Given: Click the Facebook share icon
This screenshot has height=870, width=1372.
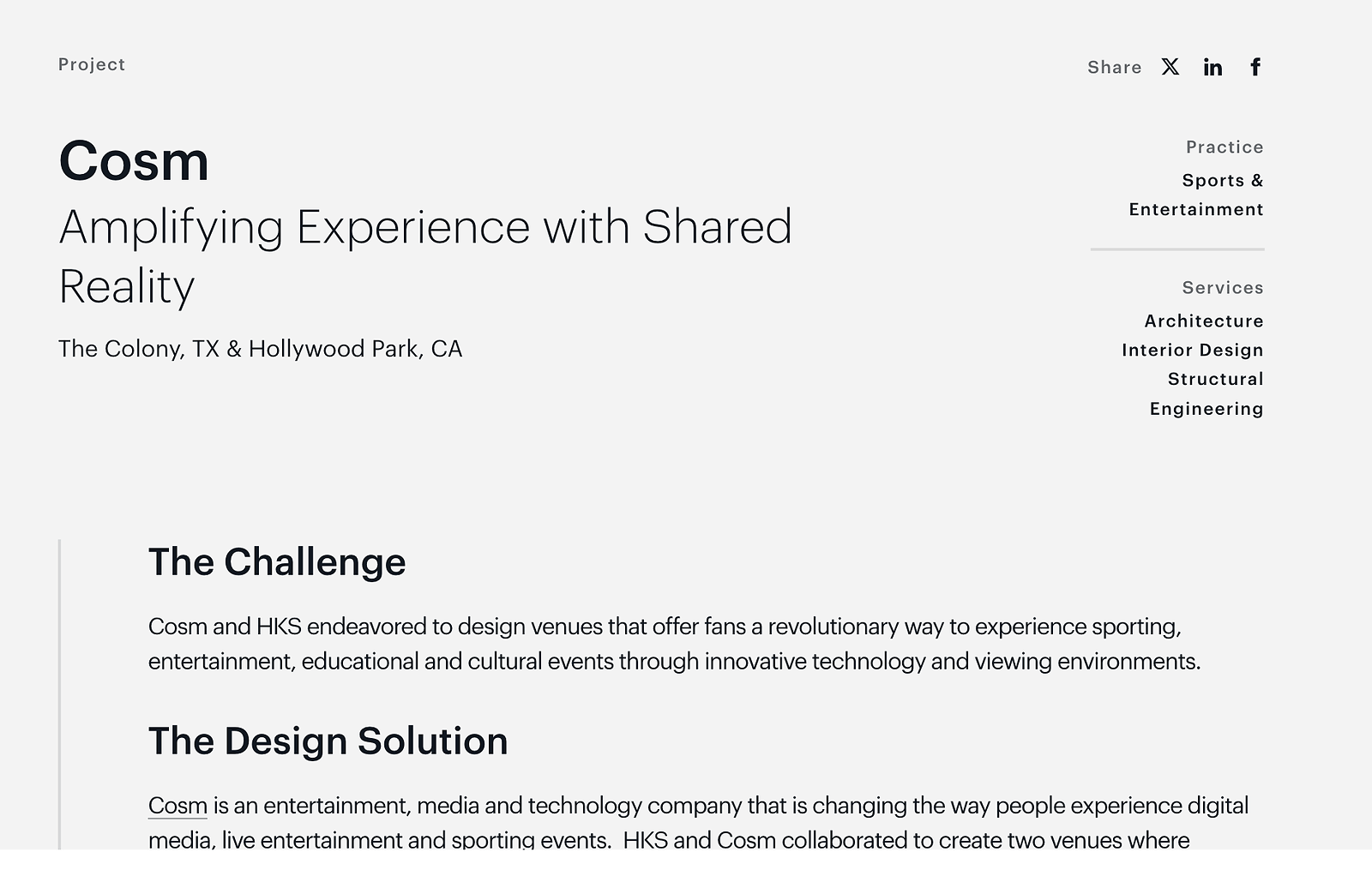Looking at the screenshot, I should [x=1255, y=67].
